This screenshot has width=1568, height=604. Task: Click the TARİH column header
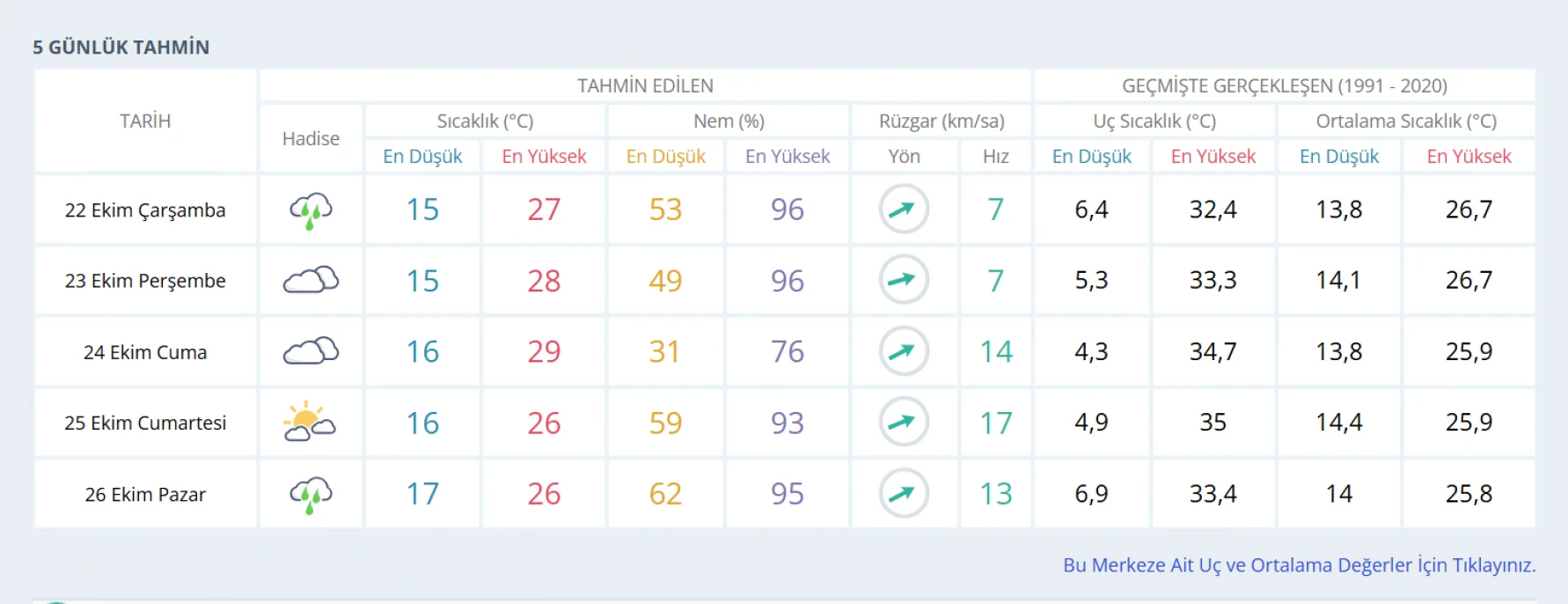click(x=145, y=121)
